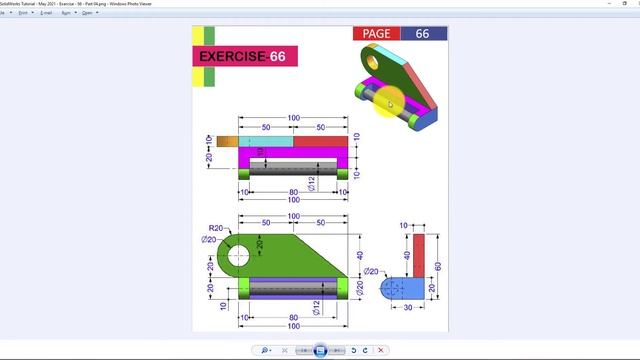Open the Burn menu

click(66, 13)
